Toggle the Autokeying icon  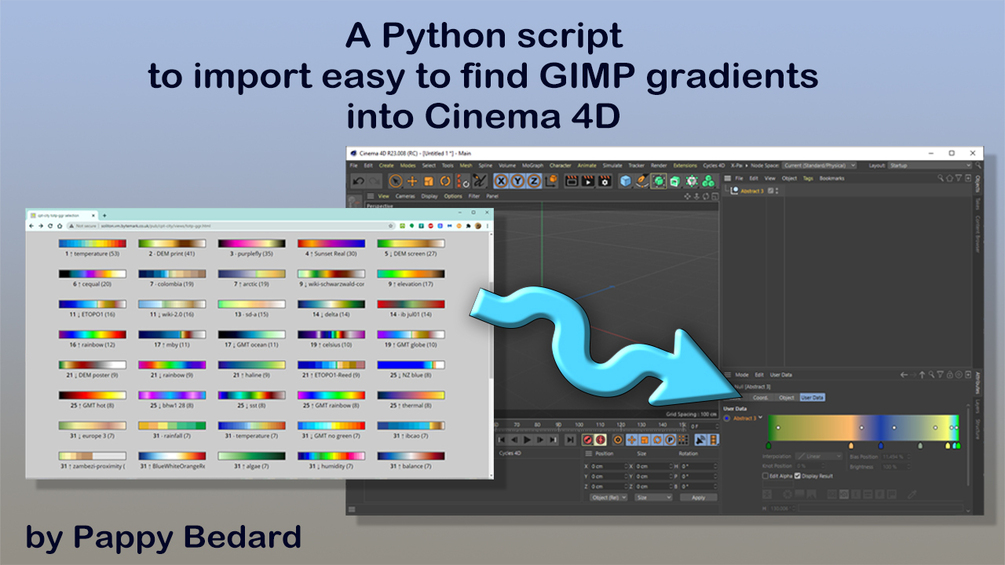tap(601, 439)
